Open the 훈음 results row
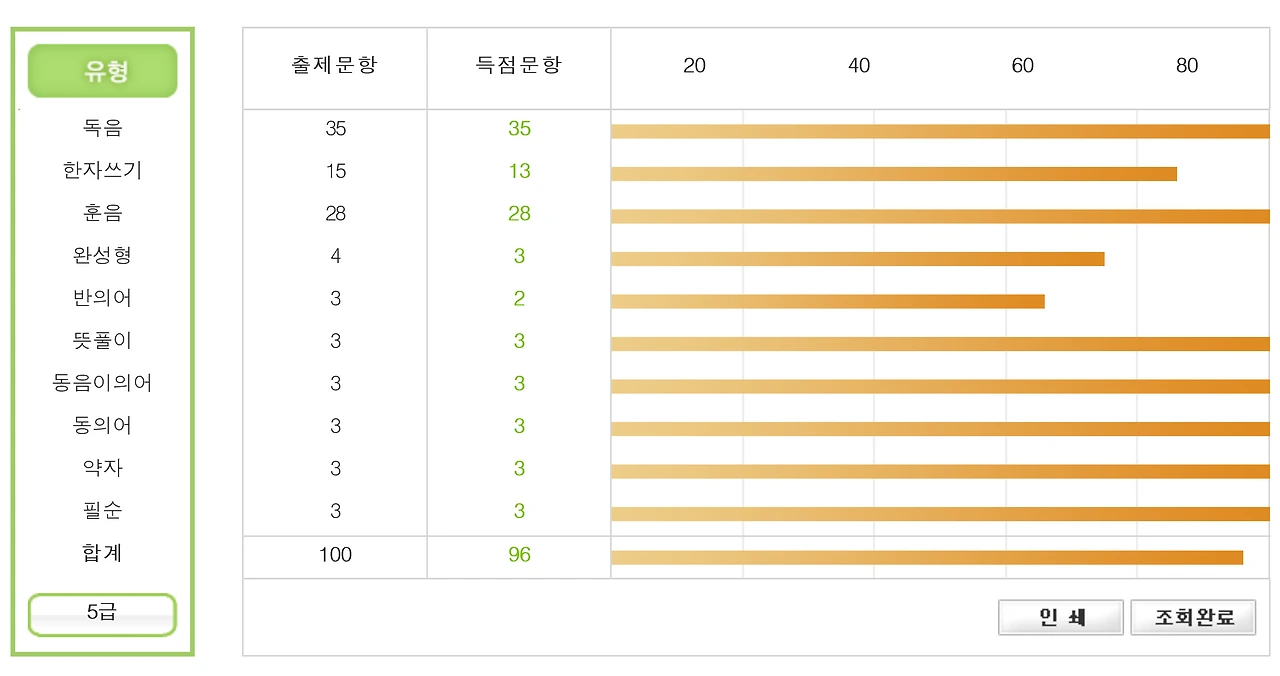Image resolution: width=1280 pixels, height=676 pixels. click(x=100, y=213)
